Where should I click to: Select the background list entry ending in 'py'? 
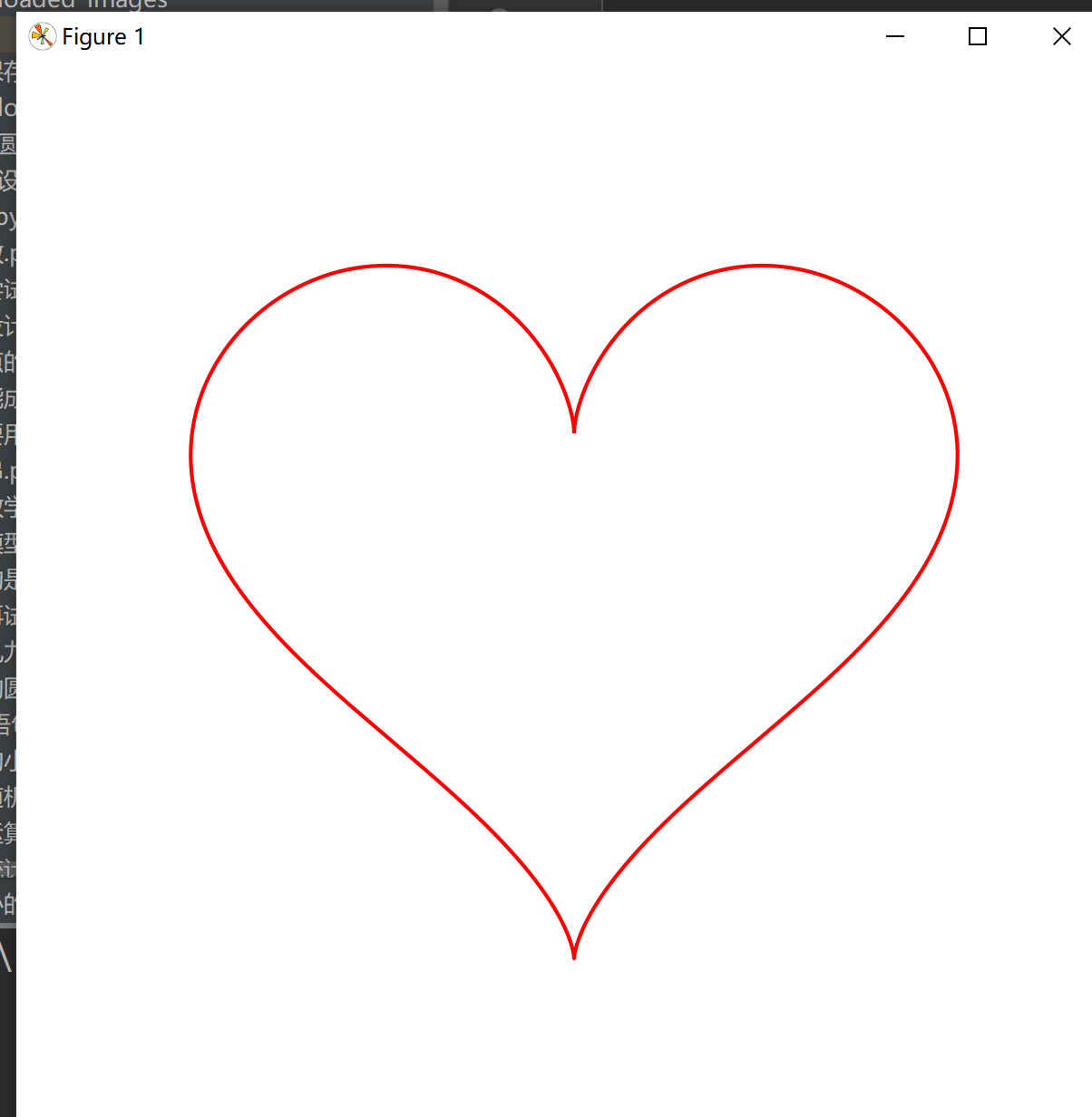click(8, 218)
